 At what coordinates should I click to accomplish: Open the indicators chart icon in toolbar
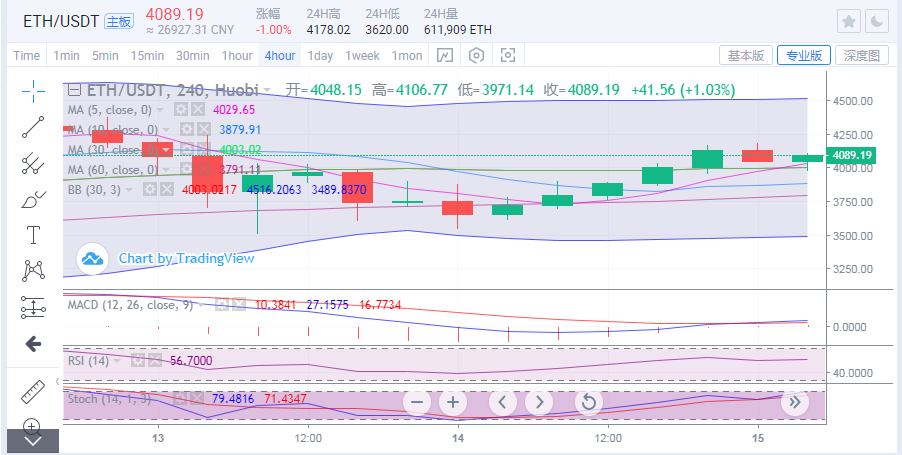[x=445, y=55]
